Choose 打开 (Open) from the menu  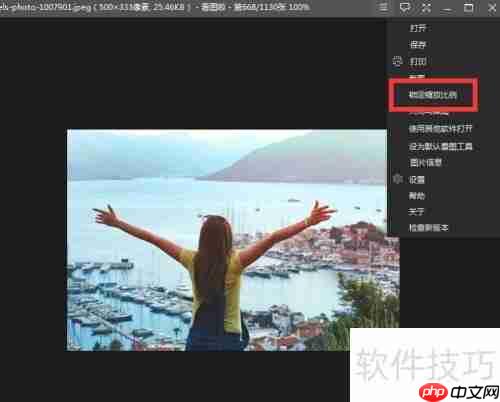[418, 28]
